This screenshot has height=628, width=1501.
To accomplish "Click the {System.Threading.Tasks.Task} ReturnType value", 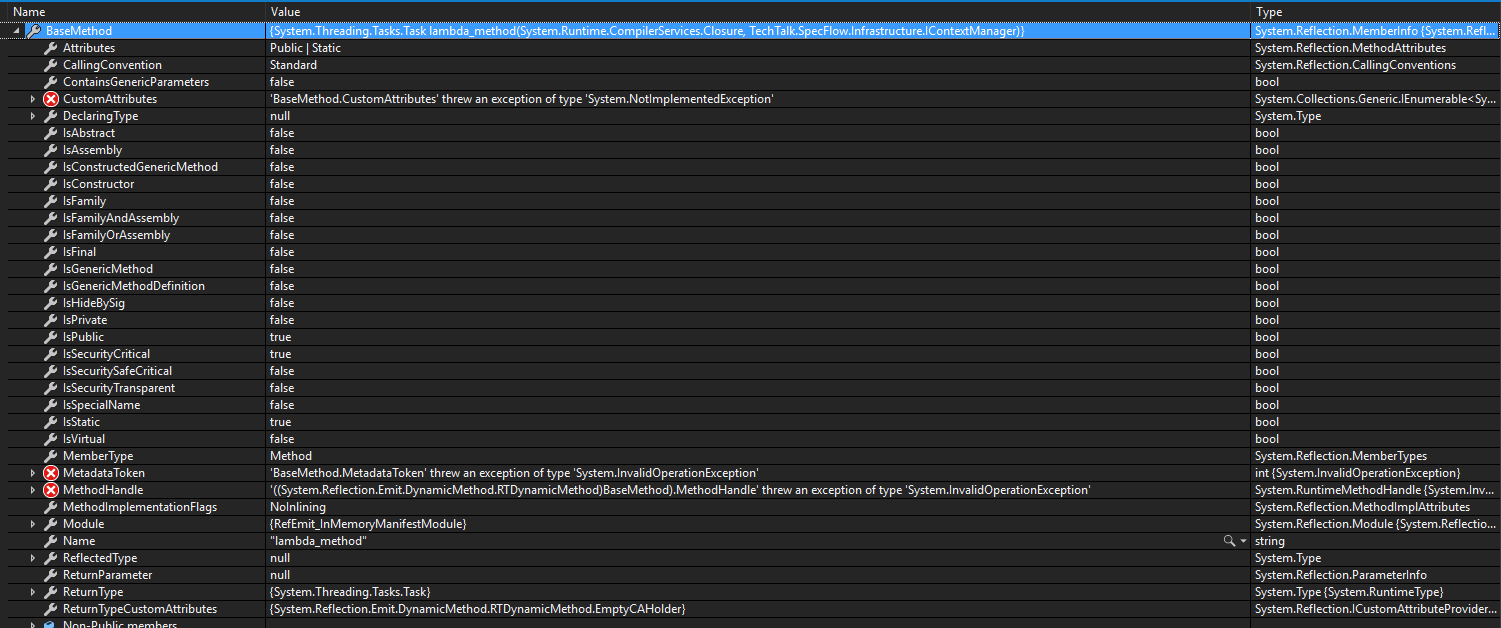I will click(350, 592).
